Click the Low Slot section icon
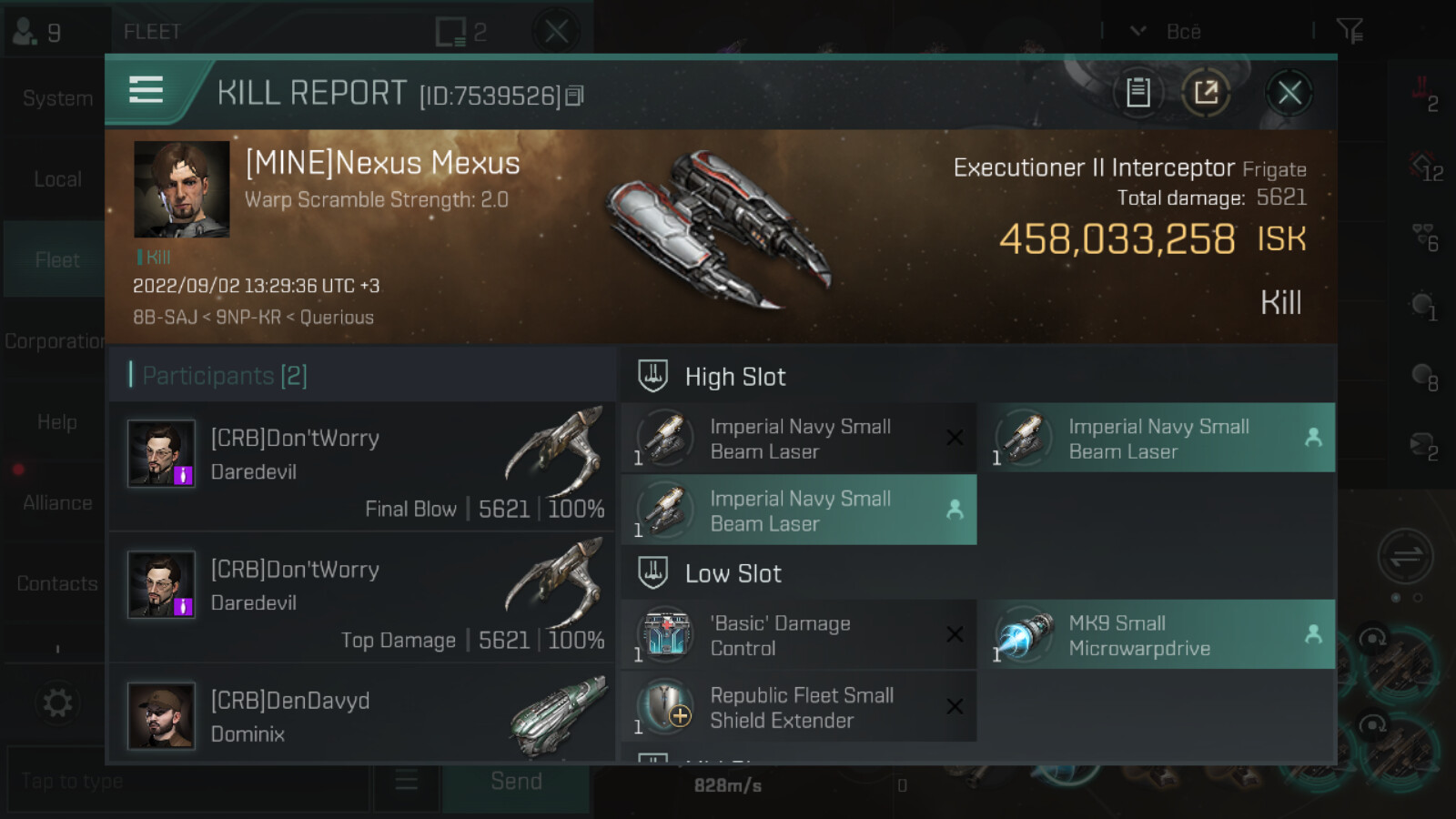 point(652,573)
